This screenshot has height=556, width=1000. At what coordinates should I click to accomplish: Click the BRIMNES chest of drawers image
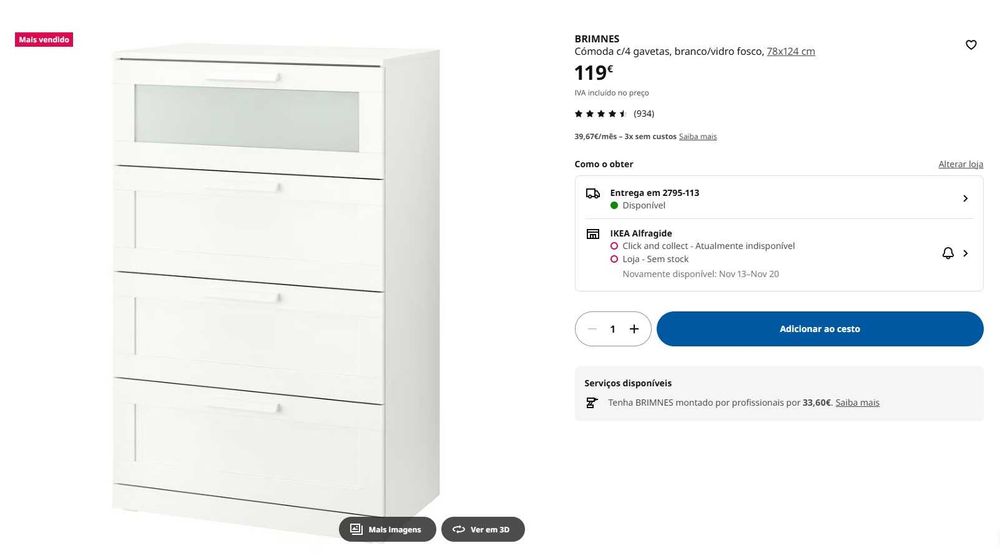[276, 281]
